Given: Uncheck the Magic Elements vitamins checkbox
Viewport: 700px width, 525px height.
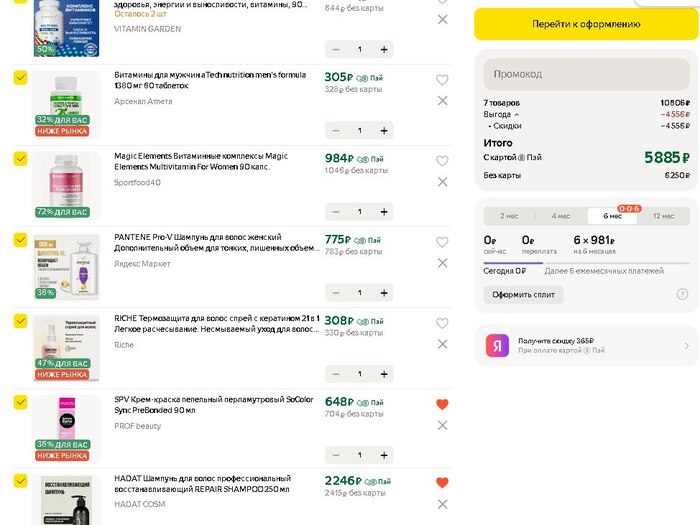Looking at the screenshot, I should coord(20,158).
